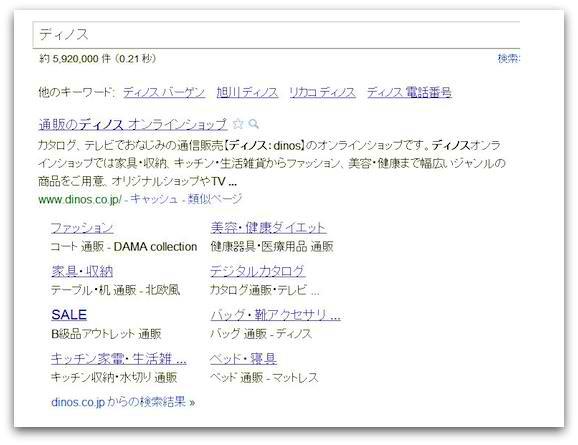Select related keyword 旭川ディノス
Image resolution: width=578 pixels, height=445 pixels.
coord(247,92)
